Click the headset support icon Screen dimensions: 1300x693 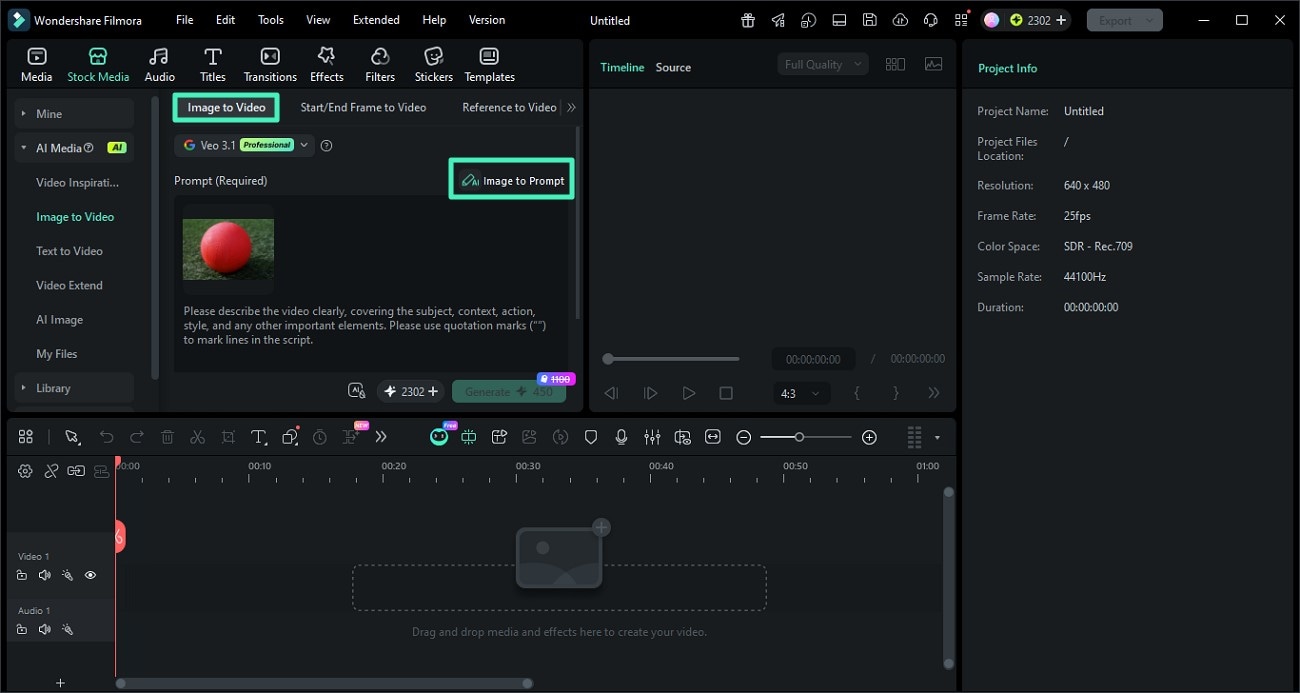[931, 20]
